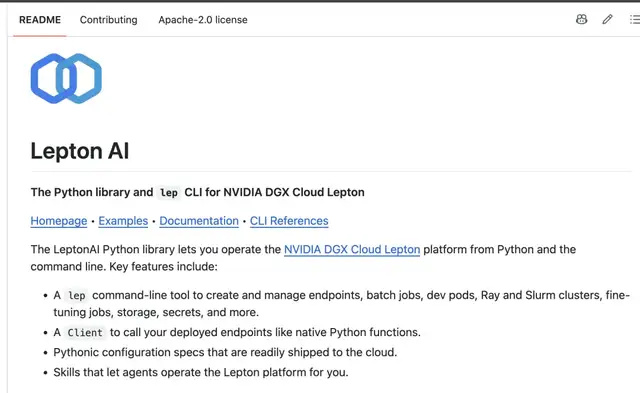Click the lep code in first bullet
The height and width of the screenshot is (393, 640).
[x=77, y=295]
